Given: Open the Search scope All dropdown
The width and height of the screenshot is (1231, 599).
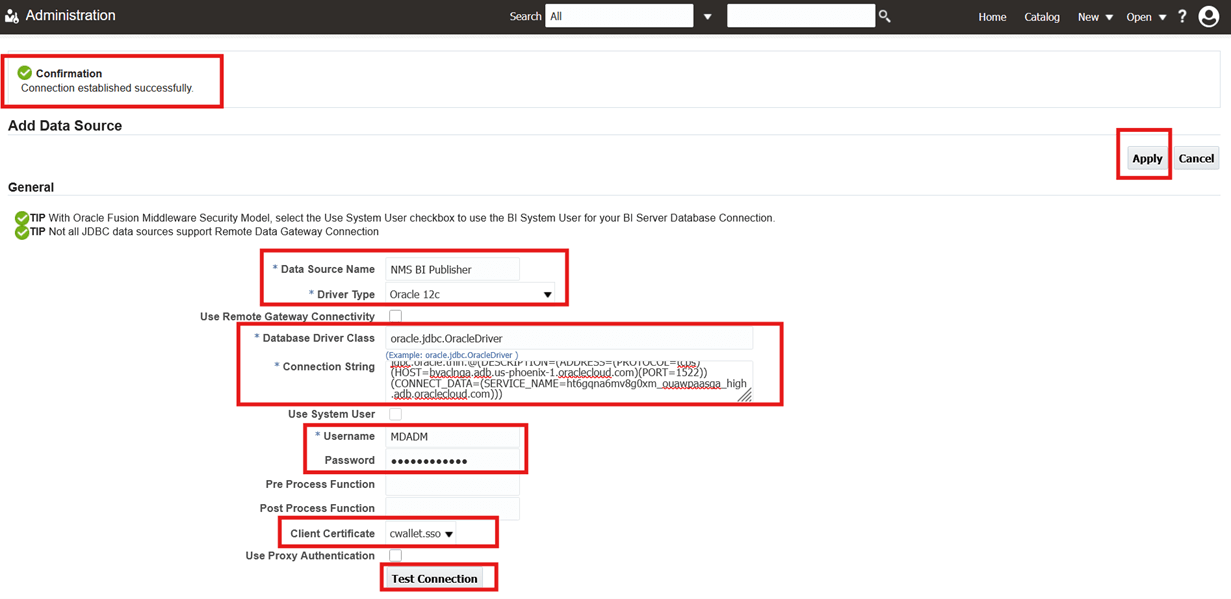Looking at the screenshot, I should coord(619,16).
